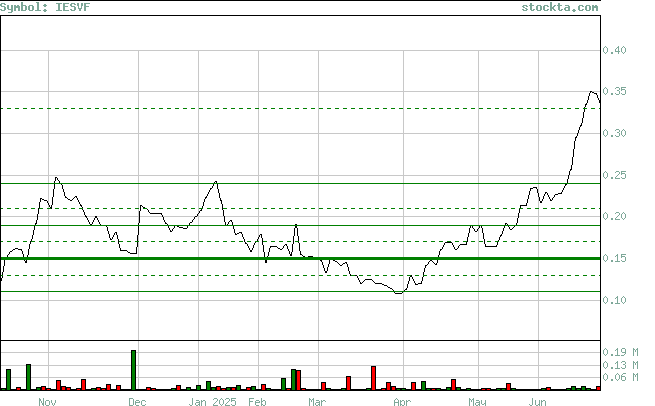Click the 0.06 M volume label

(x=620, y=377)
